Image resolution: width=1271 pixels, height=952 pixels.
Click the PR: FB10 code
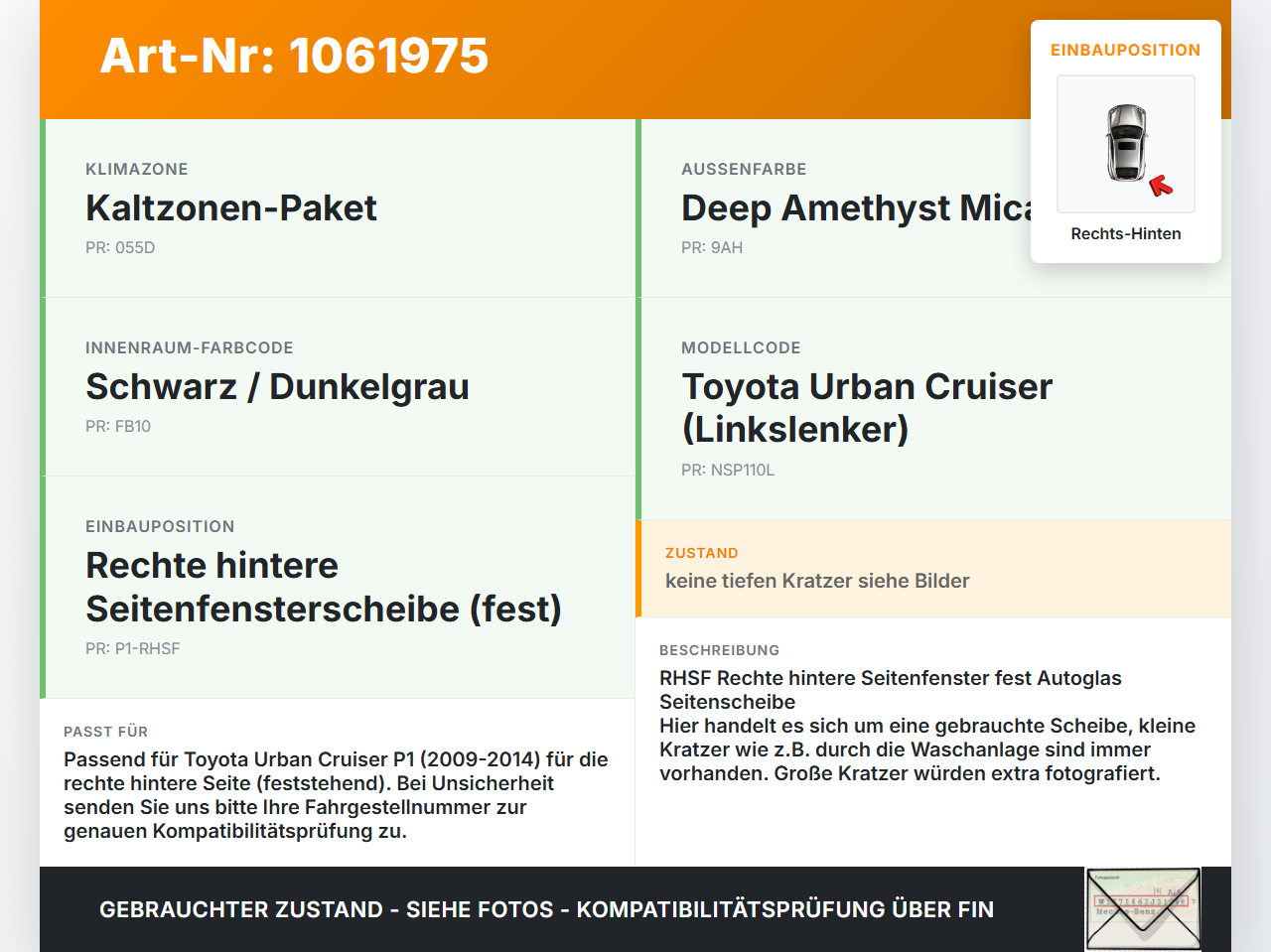point(118,426)
